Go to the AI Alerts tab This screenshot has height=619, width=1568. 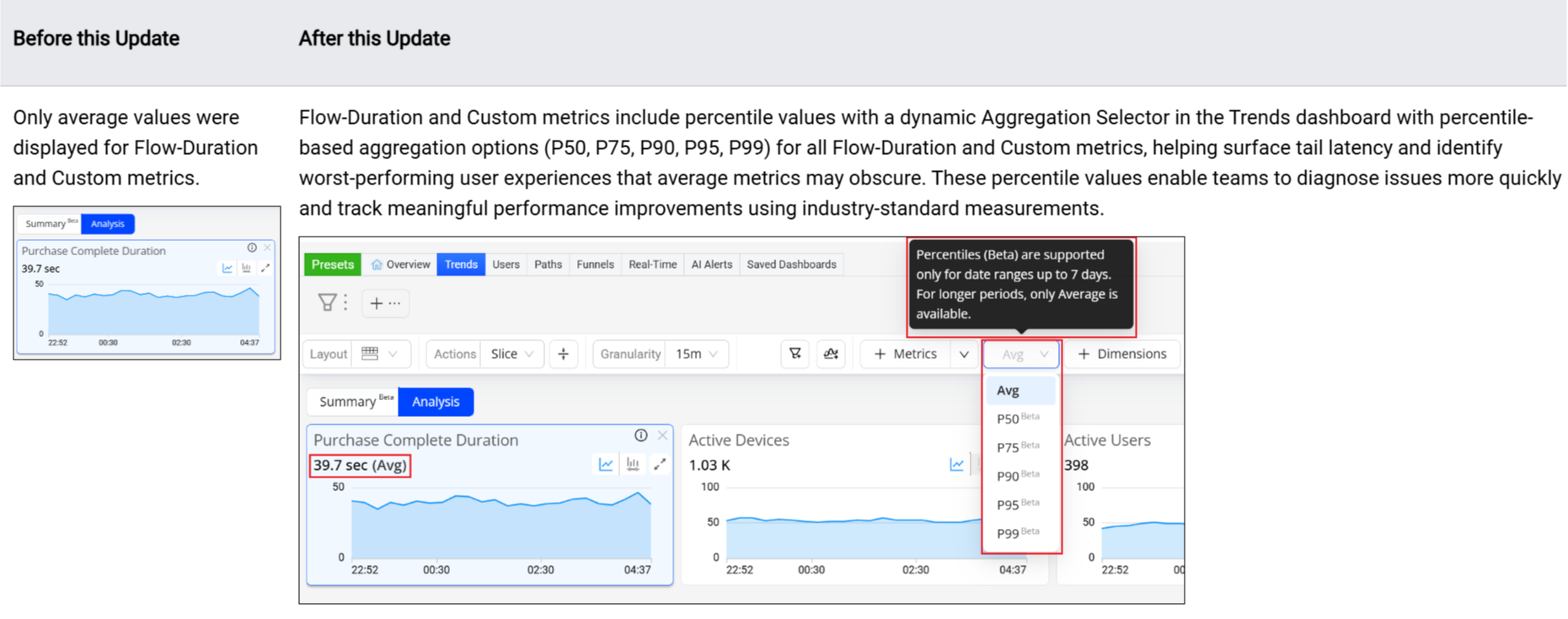point(711,264)
